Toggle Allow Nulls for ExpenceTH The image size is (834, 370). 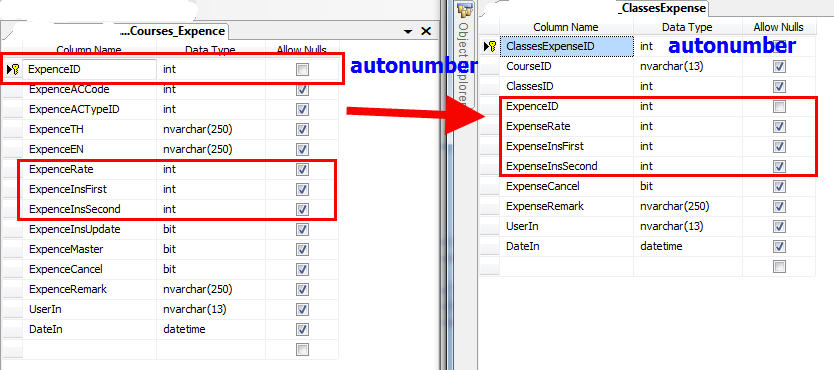pos(302,129)
